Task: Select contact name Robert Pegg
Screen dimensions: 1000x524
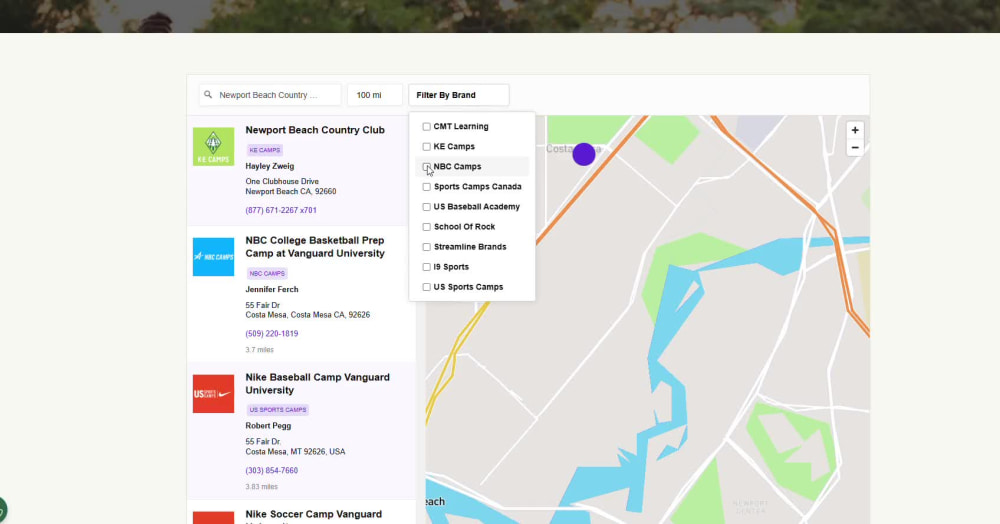Action: [x=268, y=426]
